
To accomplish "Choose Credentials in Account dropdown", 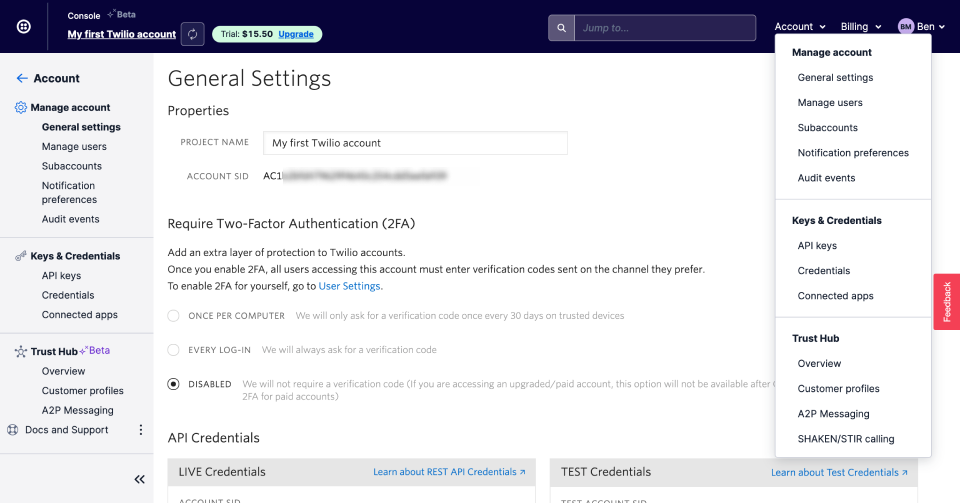I will (823, 271).
